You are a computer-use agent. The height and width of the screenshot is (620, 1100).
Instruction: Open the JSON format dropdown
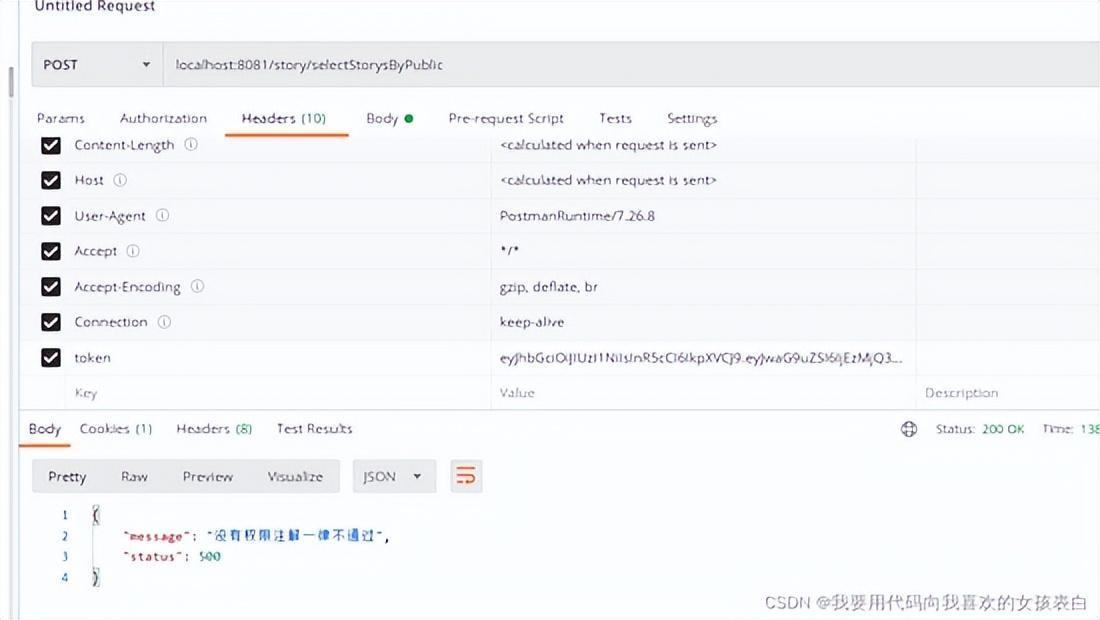(394, 477)
